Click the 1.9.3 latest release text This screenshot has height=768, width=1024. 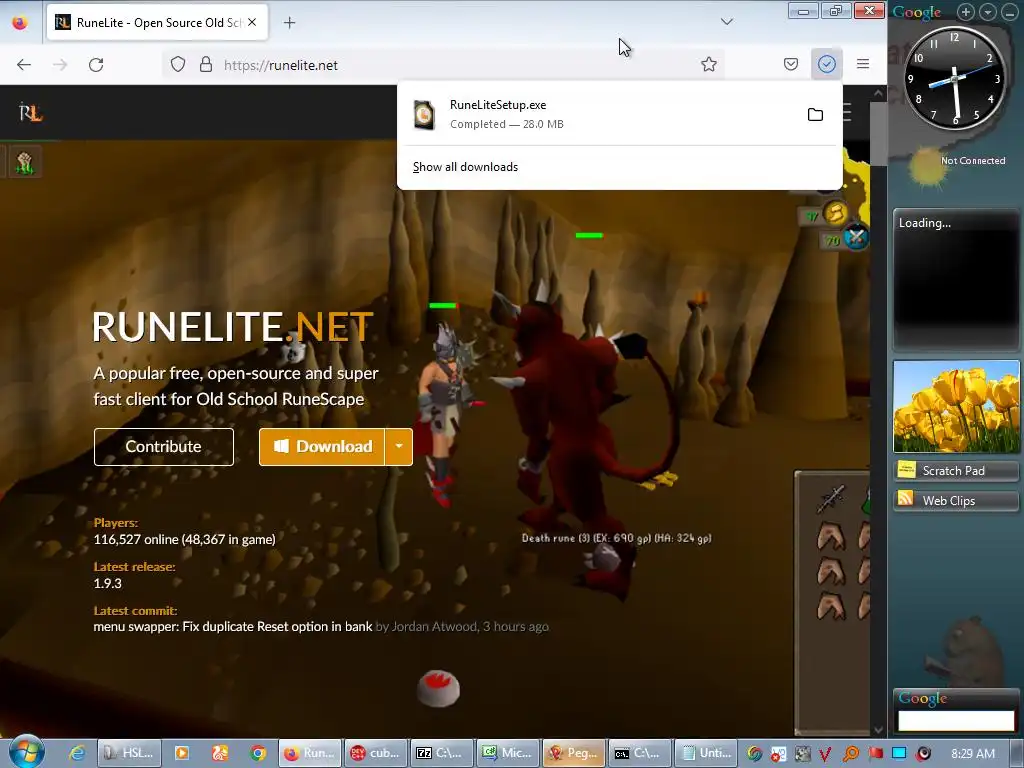108,583
